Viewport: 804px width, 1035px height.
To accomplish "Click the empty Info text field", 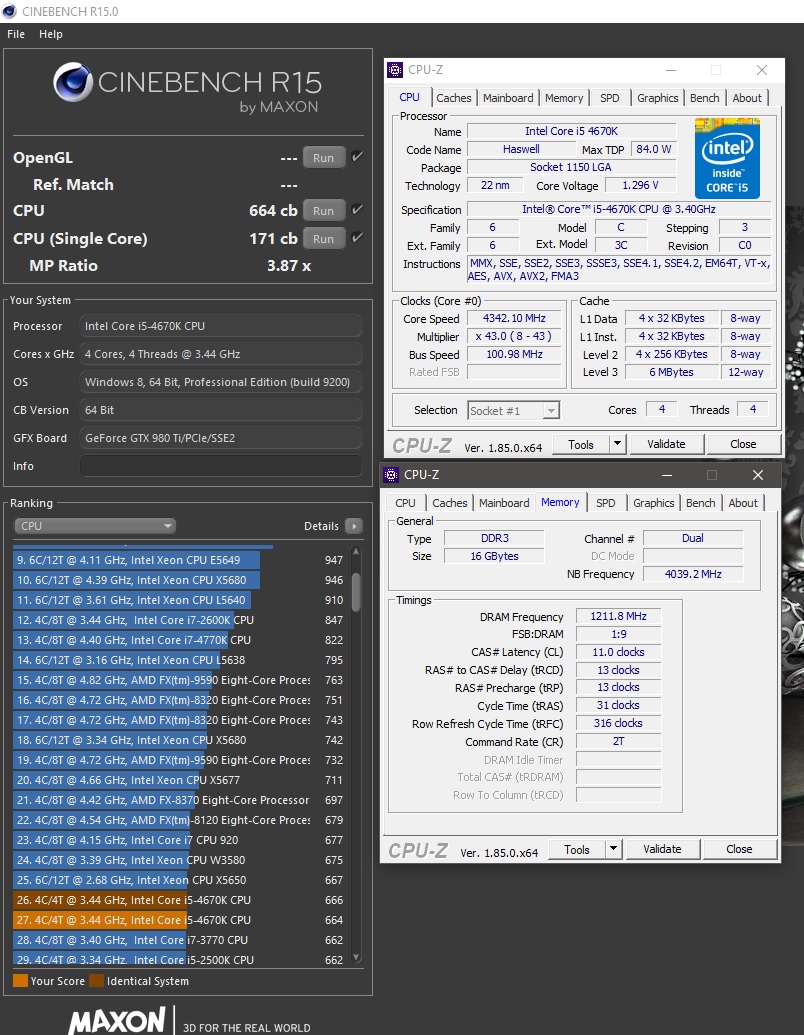I will click(220, 466).
